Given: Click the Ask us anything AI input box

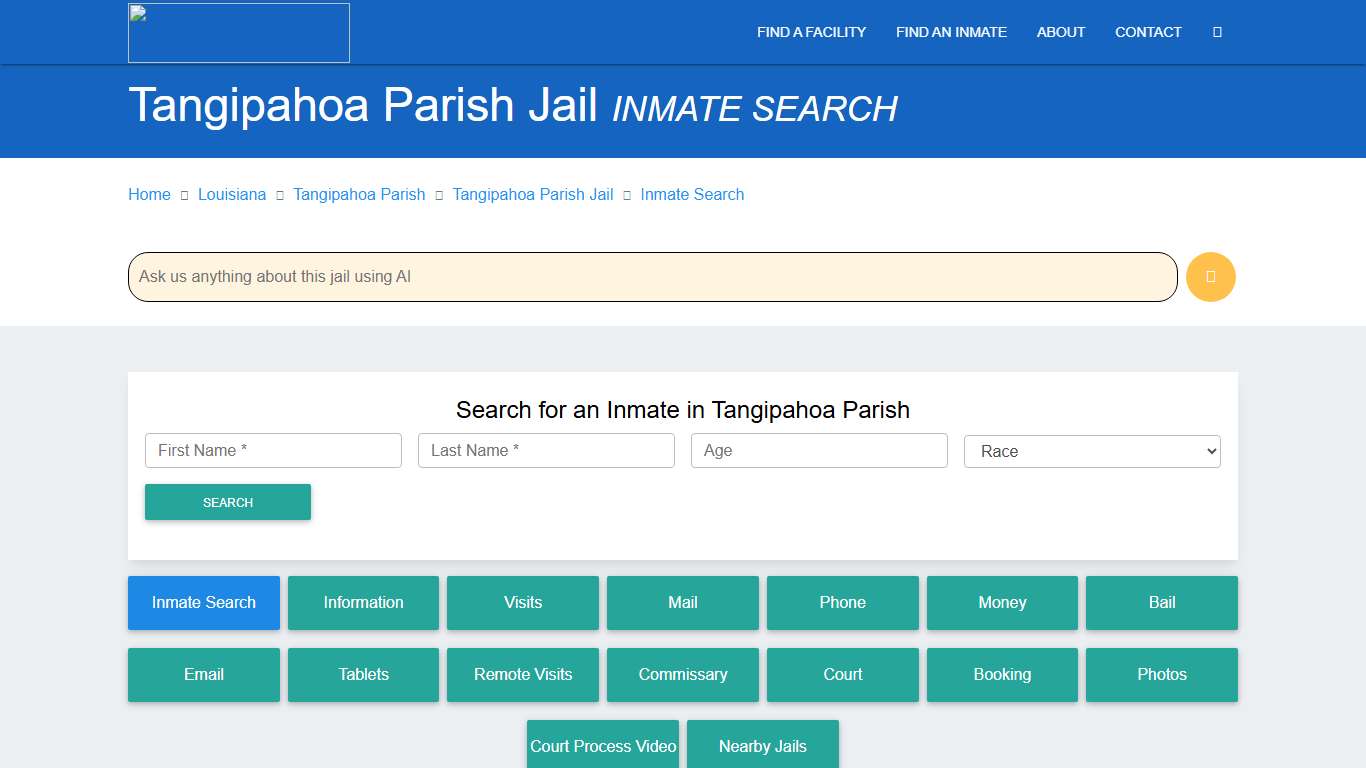Looking at the screenshot, I should click(650, 277).
